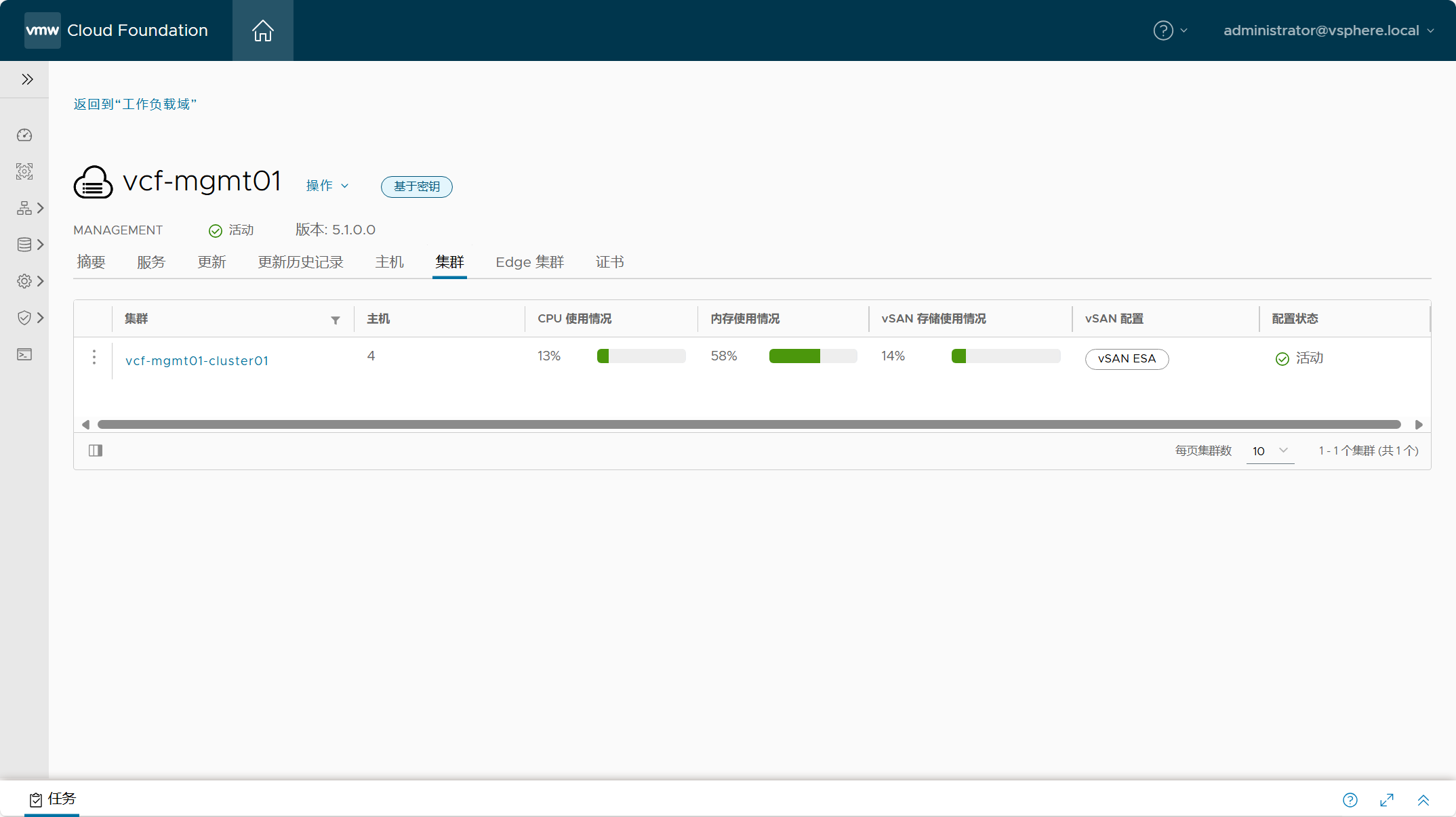Viewport: 1456px width, 817px height.
Task: Open the Dashboard gauge icon in sidebar
Action: pyautogui.click(x=24, y=135)
